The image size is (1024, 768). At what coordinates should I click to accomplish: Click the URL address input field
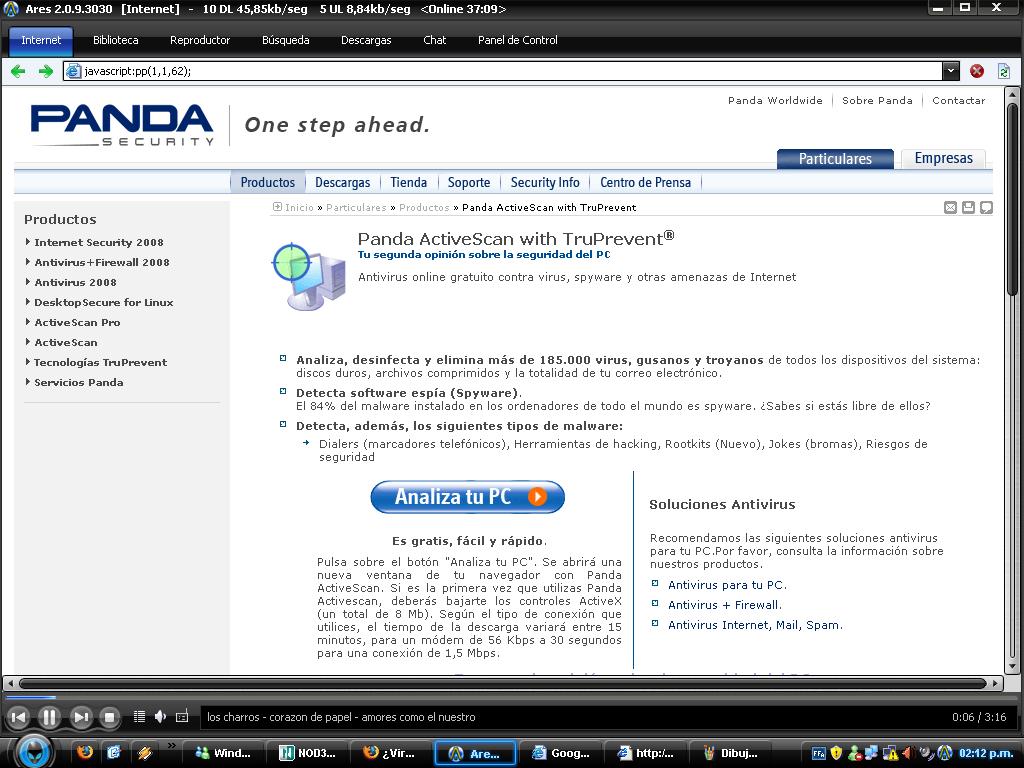(503, 71)
